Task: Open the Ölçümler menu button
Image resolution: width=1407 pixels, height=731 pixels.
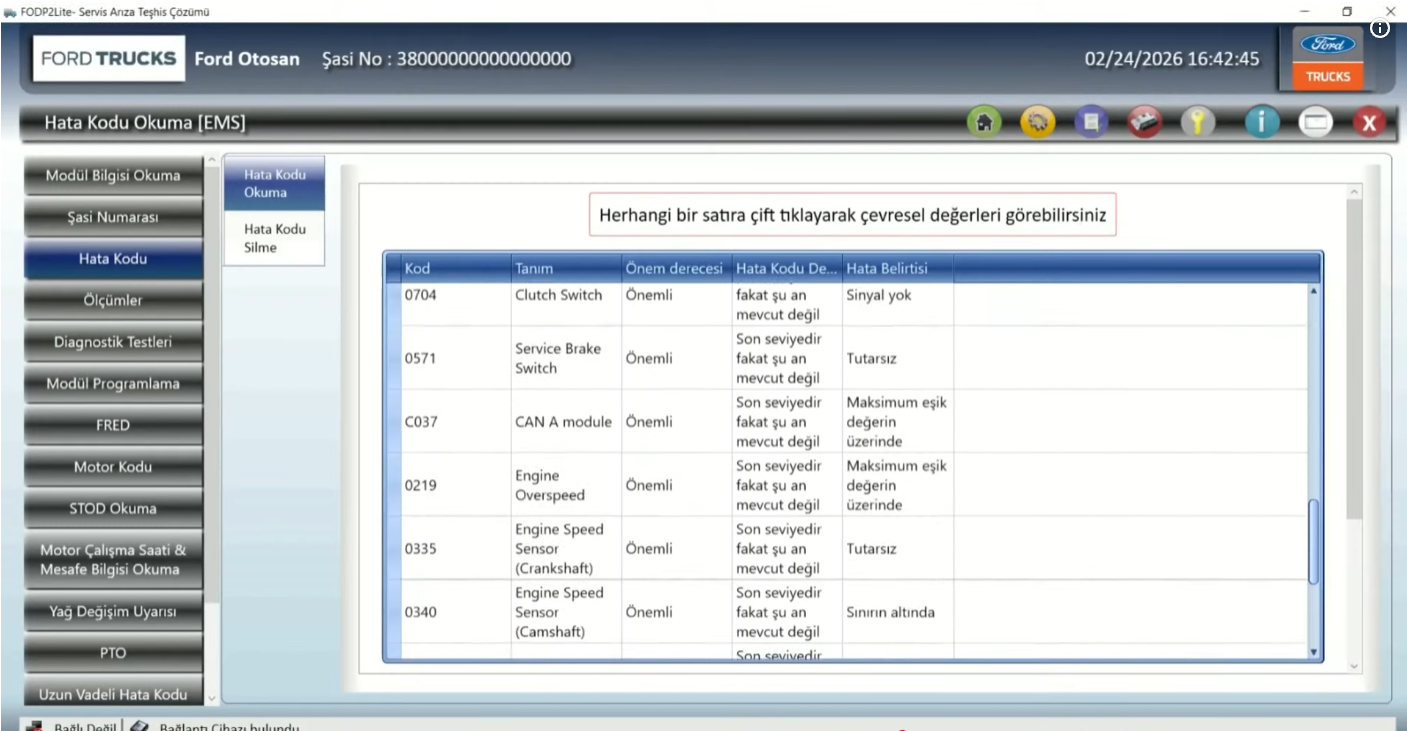Action: point(113,300)
